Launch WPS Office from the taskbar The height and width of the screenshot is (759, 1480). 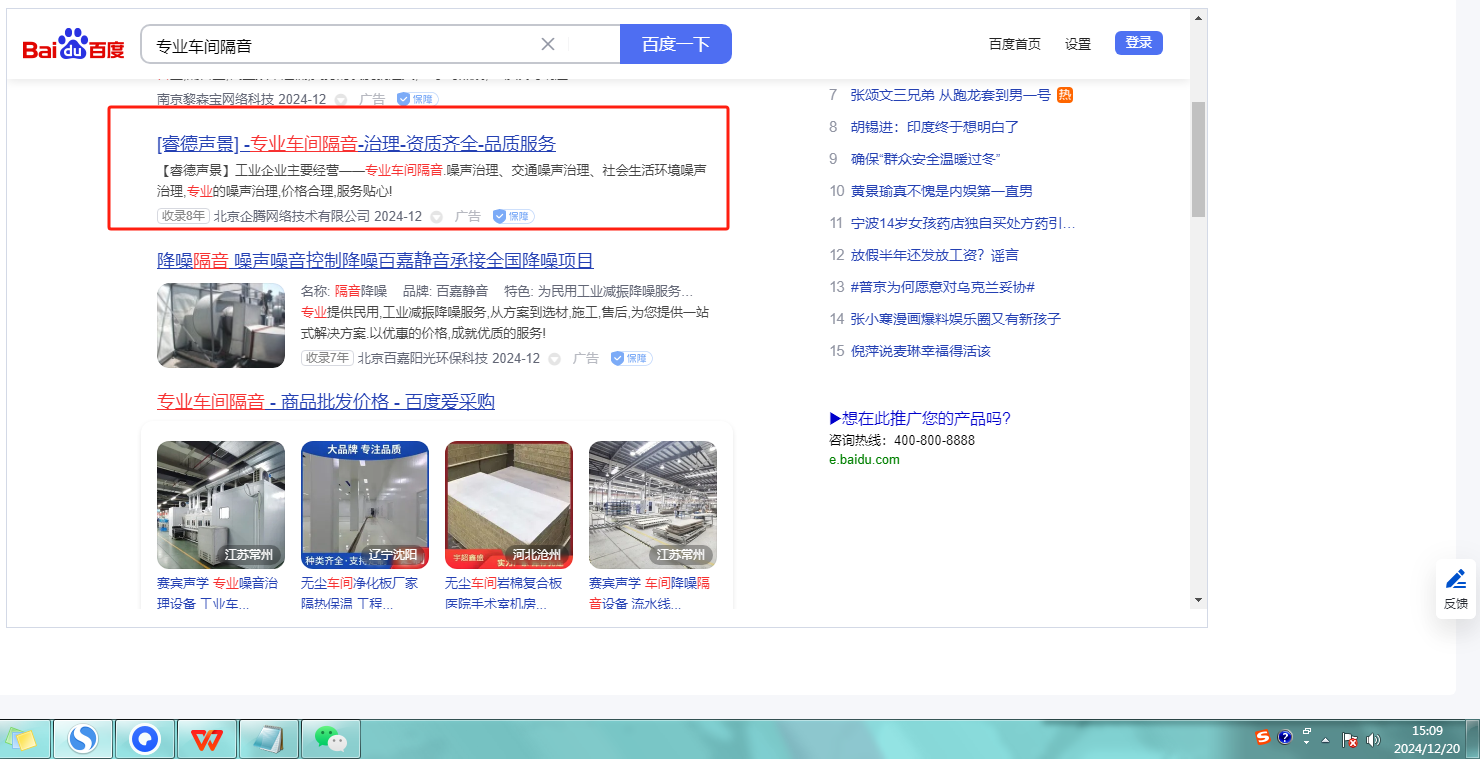(207, 740)
